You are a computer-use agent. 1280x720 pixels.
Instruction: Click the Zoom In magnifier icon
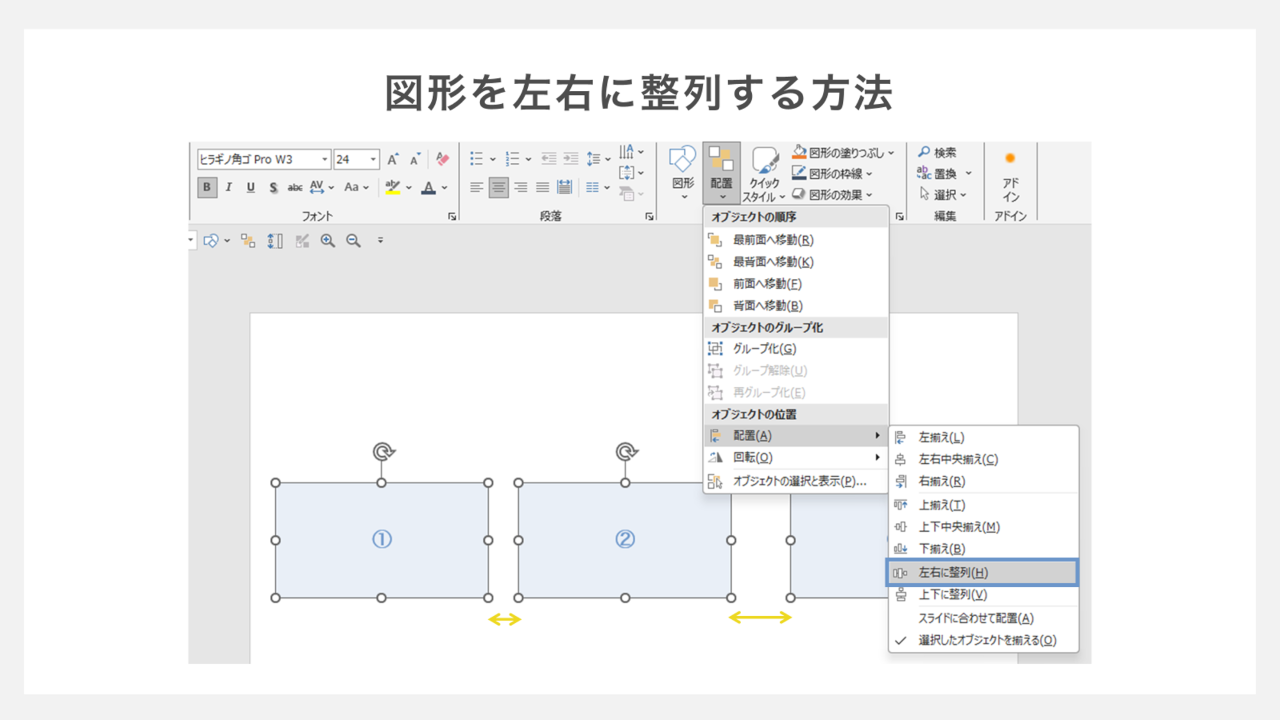coord(328,241)
